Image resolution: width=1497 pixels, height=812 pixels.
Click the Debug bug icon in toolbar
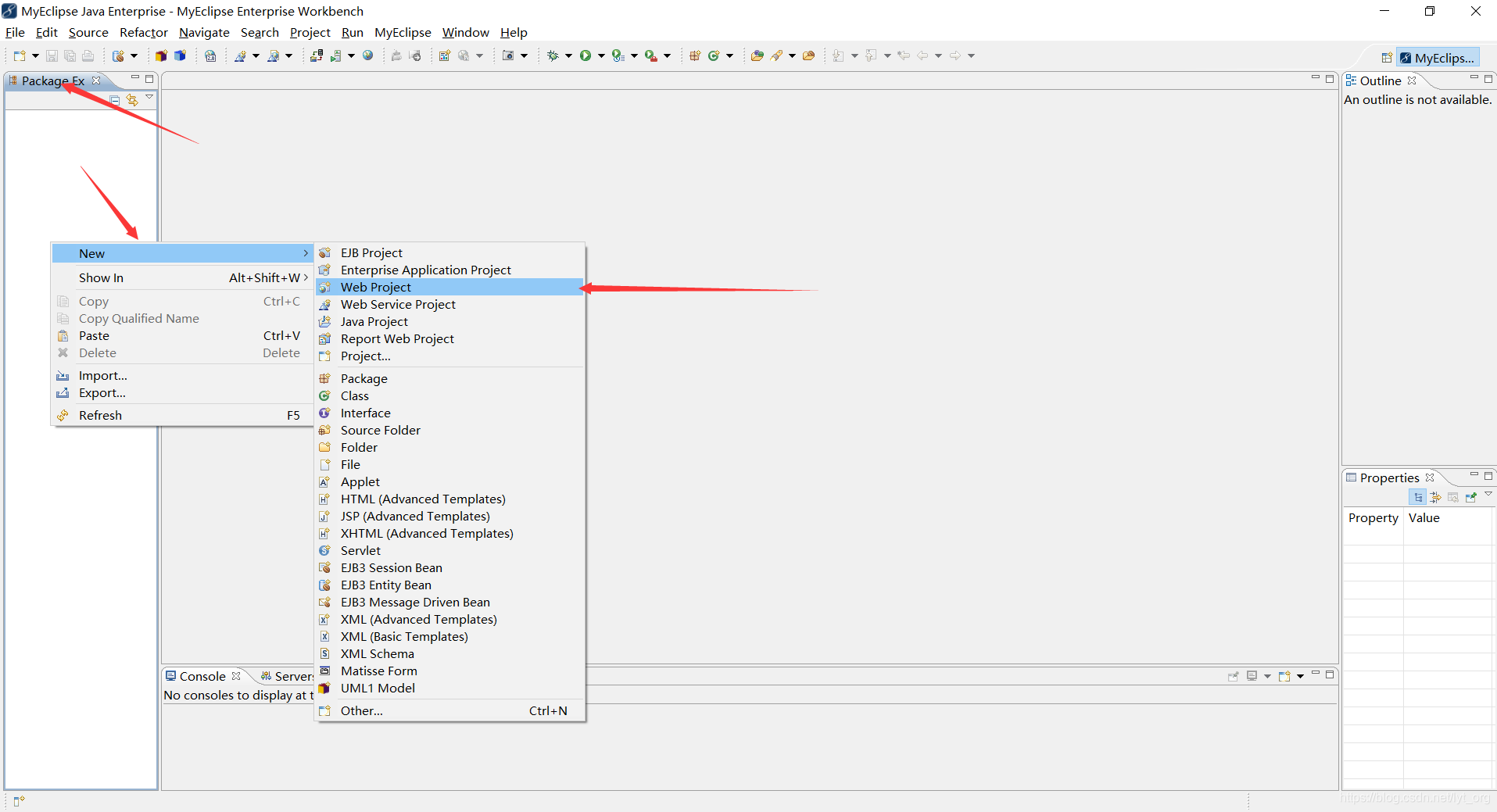tap(553, 55)
